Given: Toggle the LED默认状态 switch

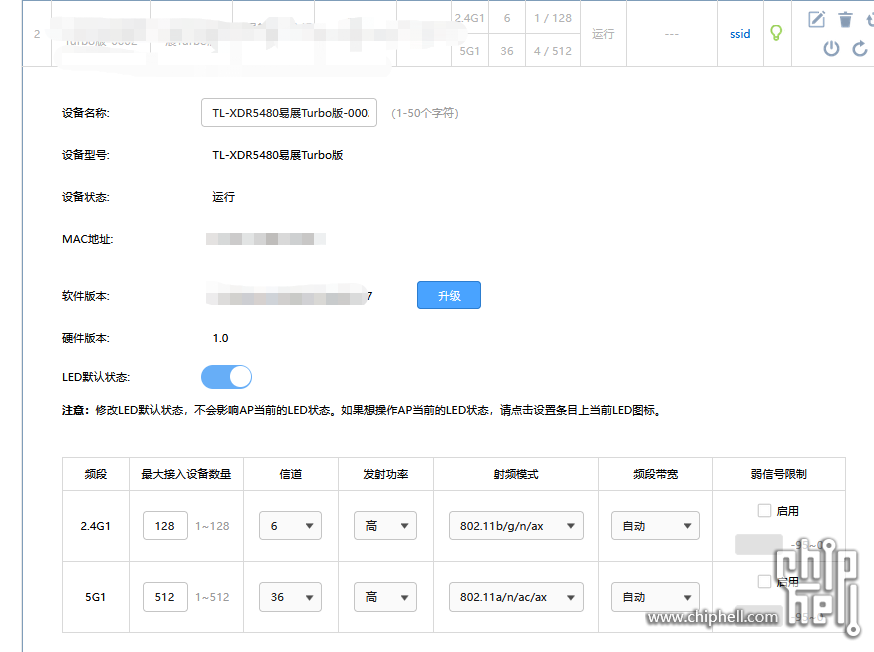Looking at the screenshot, I should click(226, 377).
